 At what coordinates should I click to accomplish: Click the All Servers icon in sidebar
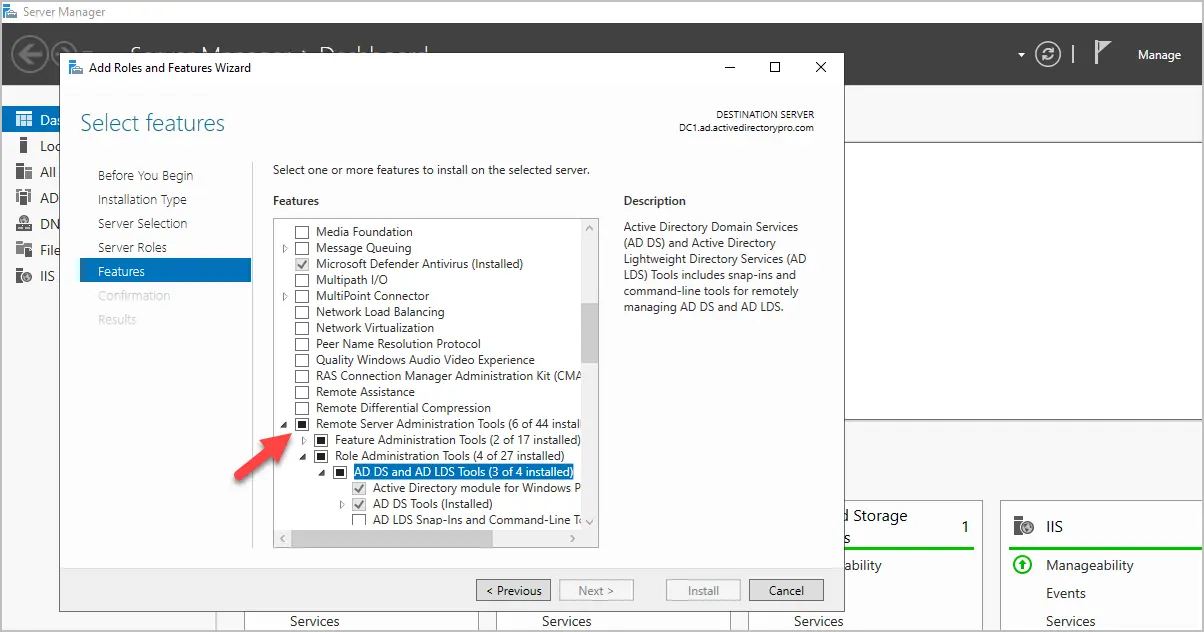[24, 172]
